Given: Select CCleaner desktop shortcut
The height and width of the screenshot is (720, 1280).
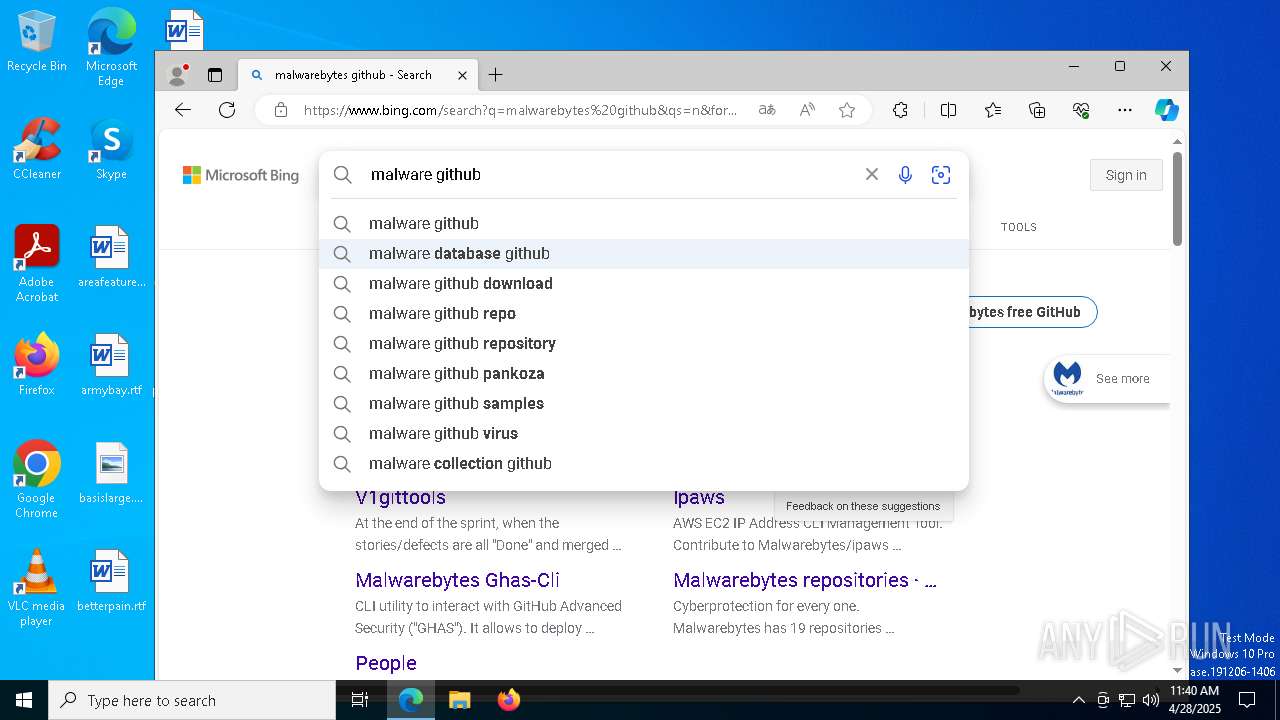Looking at the screenshot, I should point(37,150).
